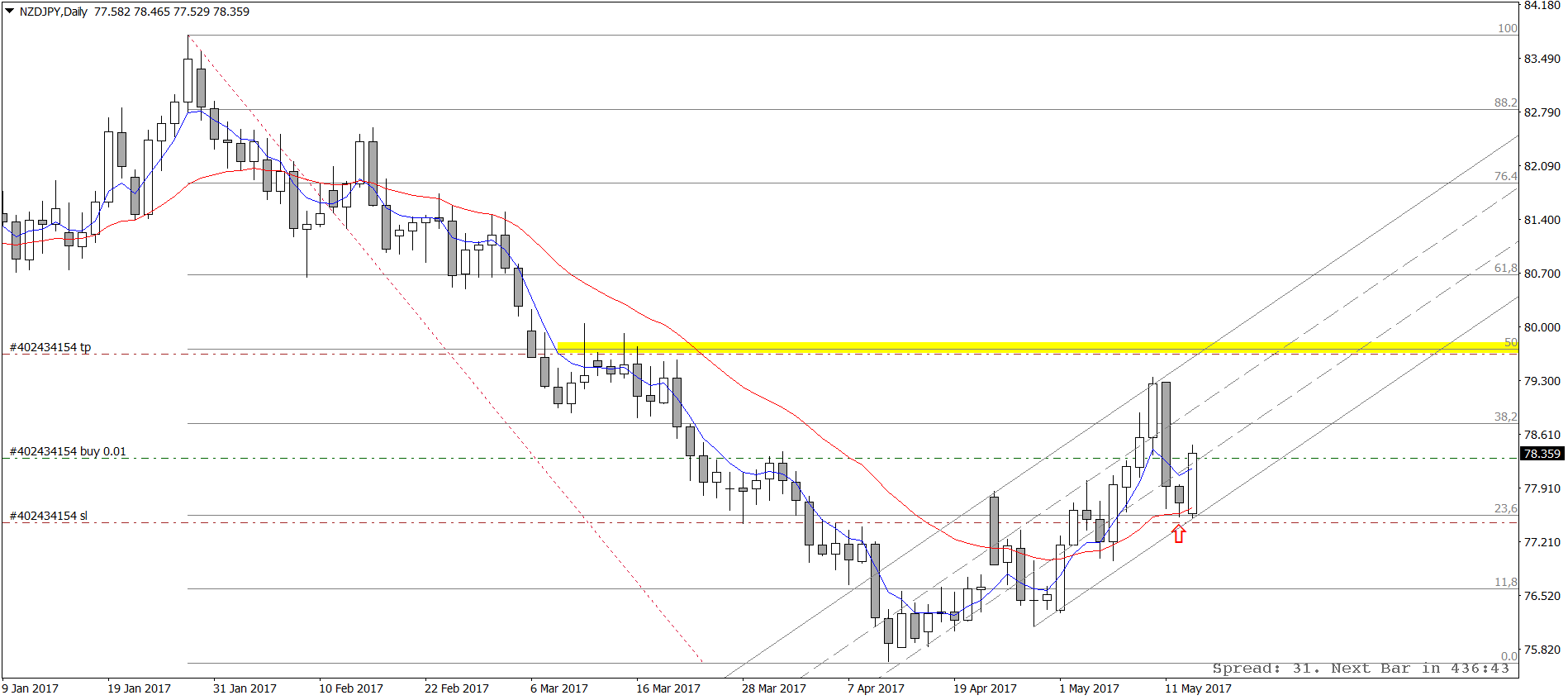Click the 11 May 2017 date label
Viewport: 1568px width, 700px height.
tap(1198, 688)
